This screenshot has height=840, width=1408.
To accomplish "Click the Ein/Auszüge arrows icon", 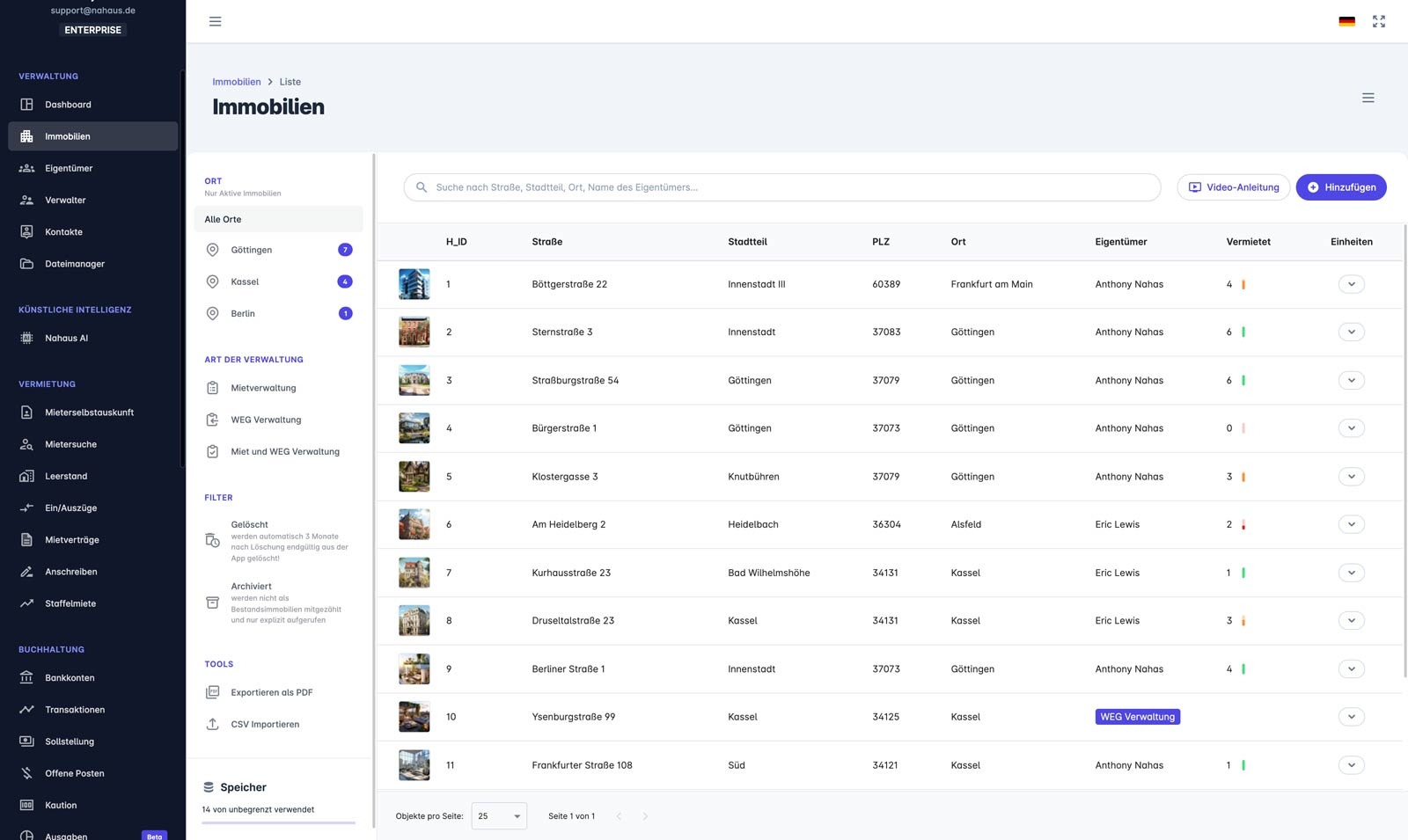I will pos(26,508).
